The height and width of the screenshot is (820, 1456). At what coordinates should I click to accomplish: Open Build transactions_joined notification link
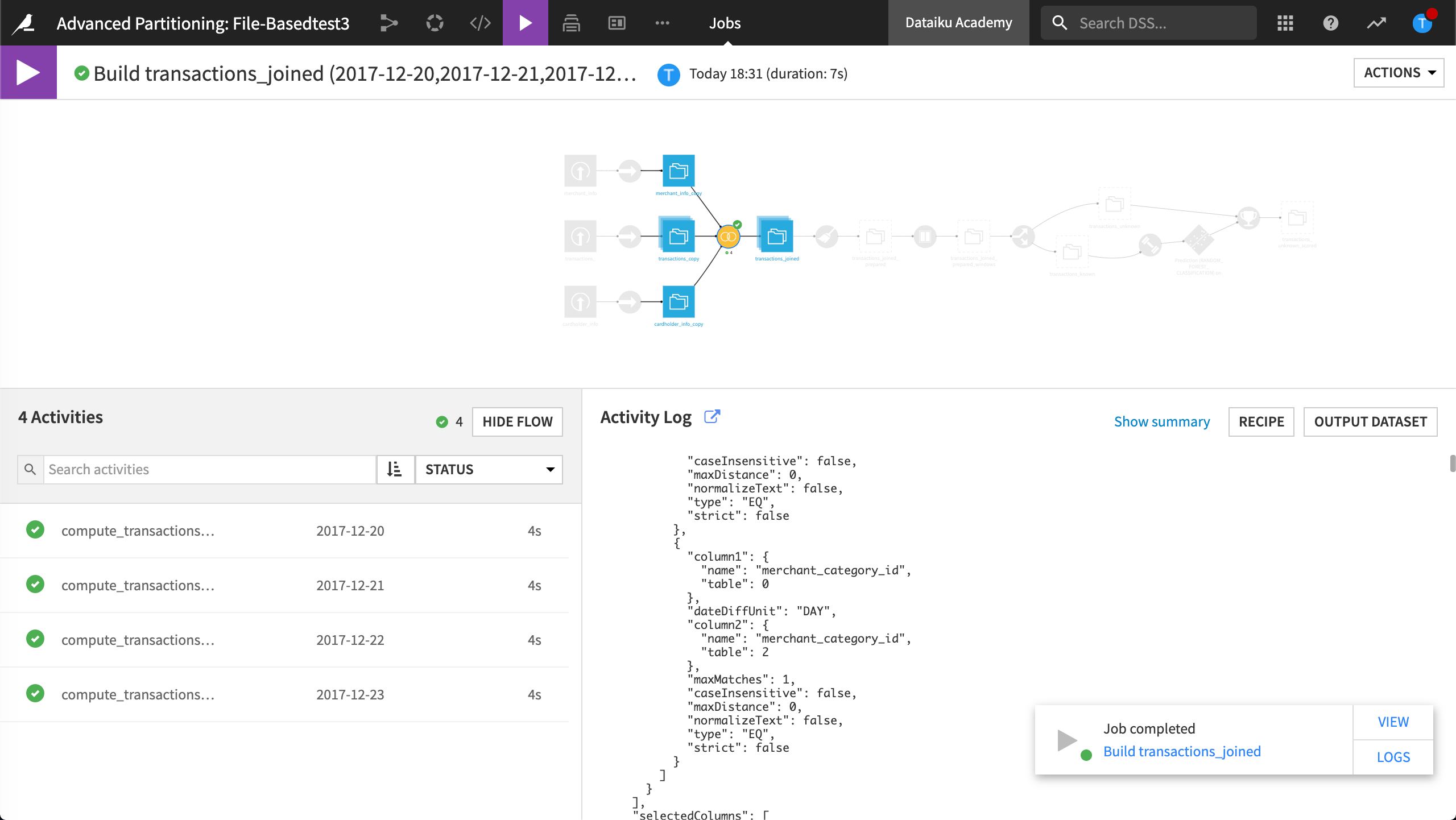point(1181,751)
